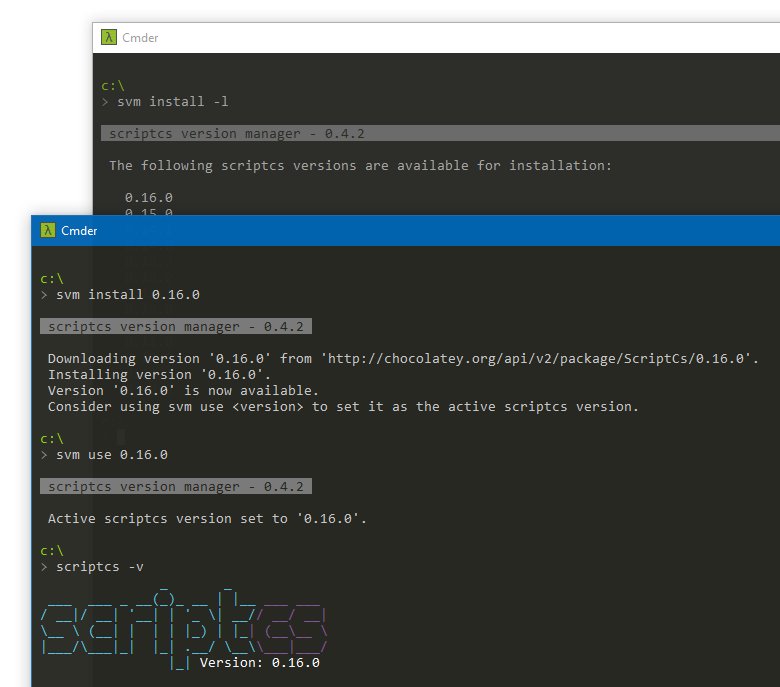Click the 'c:\' prompt above 'svm use 0.16.0'

(x=52, y=439)
